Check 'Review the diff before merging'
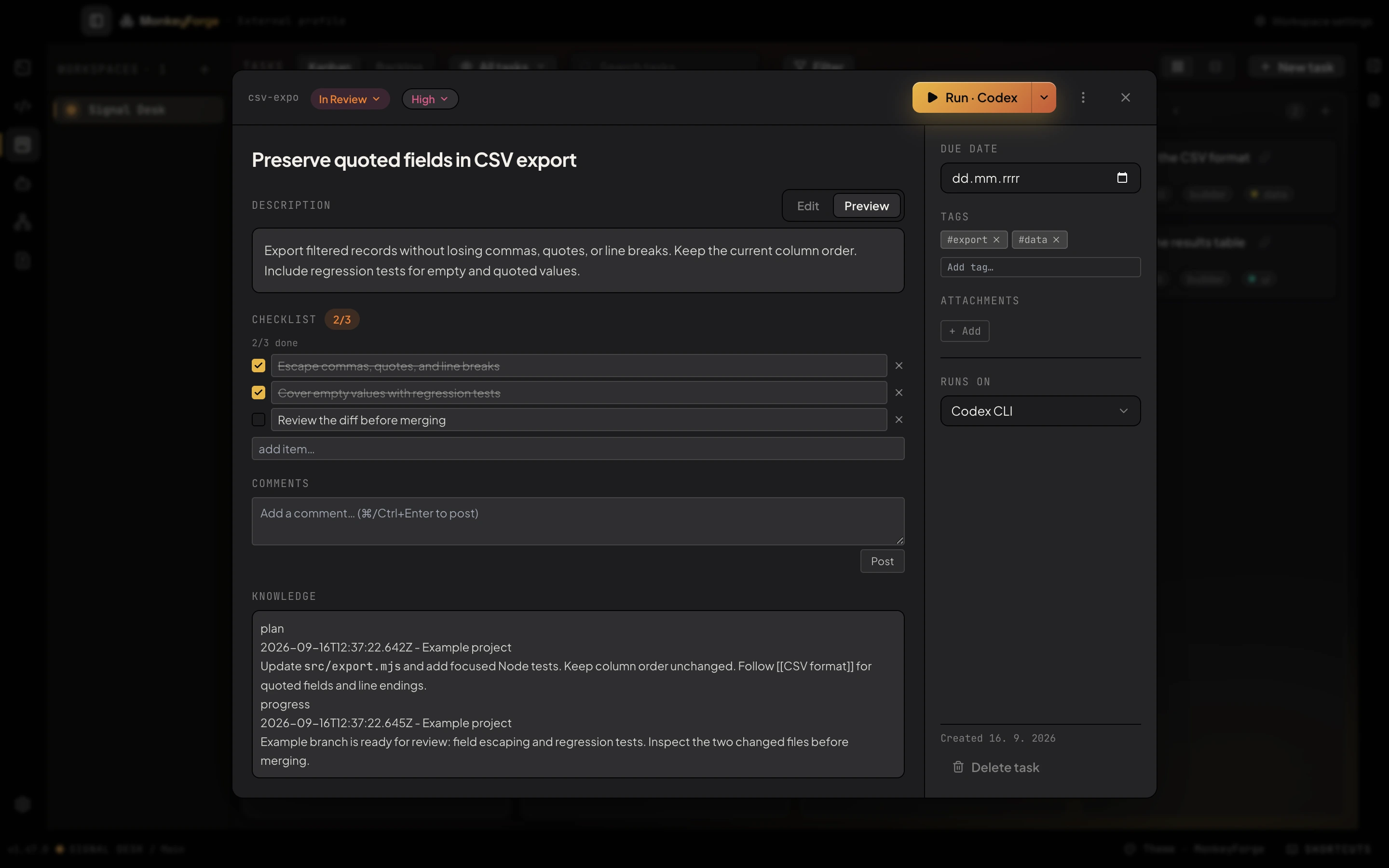This screenshot has width=1389, height=868. (x=259, y=420)
